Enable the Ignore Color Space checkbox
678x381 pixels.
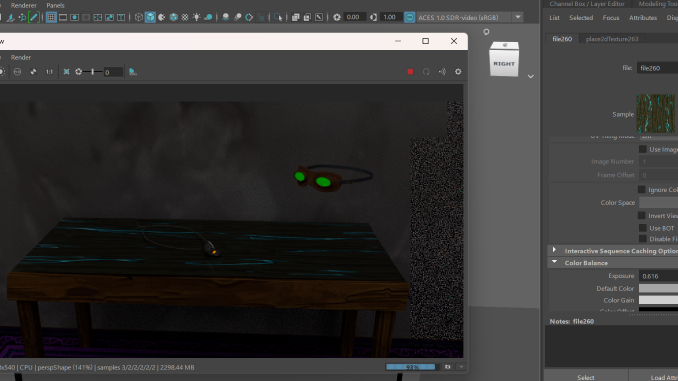[642, 189]
